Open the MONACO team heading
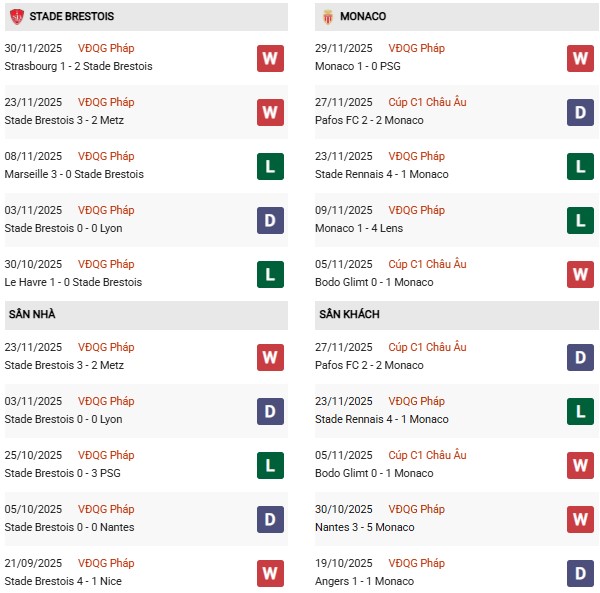 [x=363, y=17]
